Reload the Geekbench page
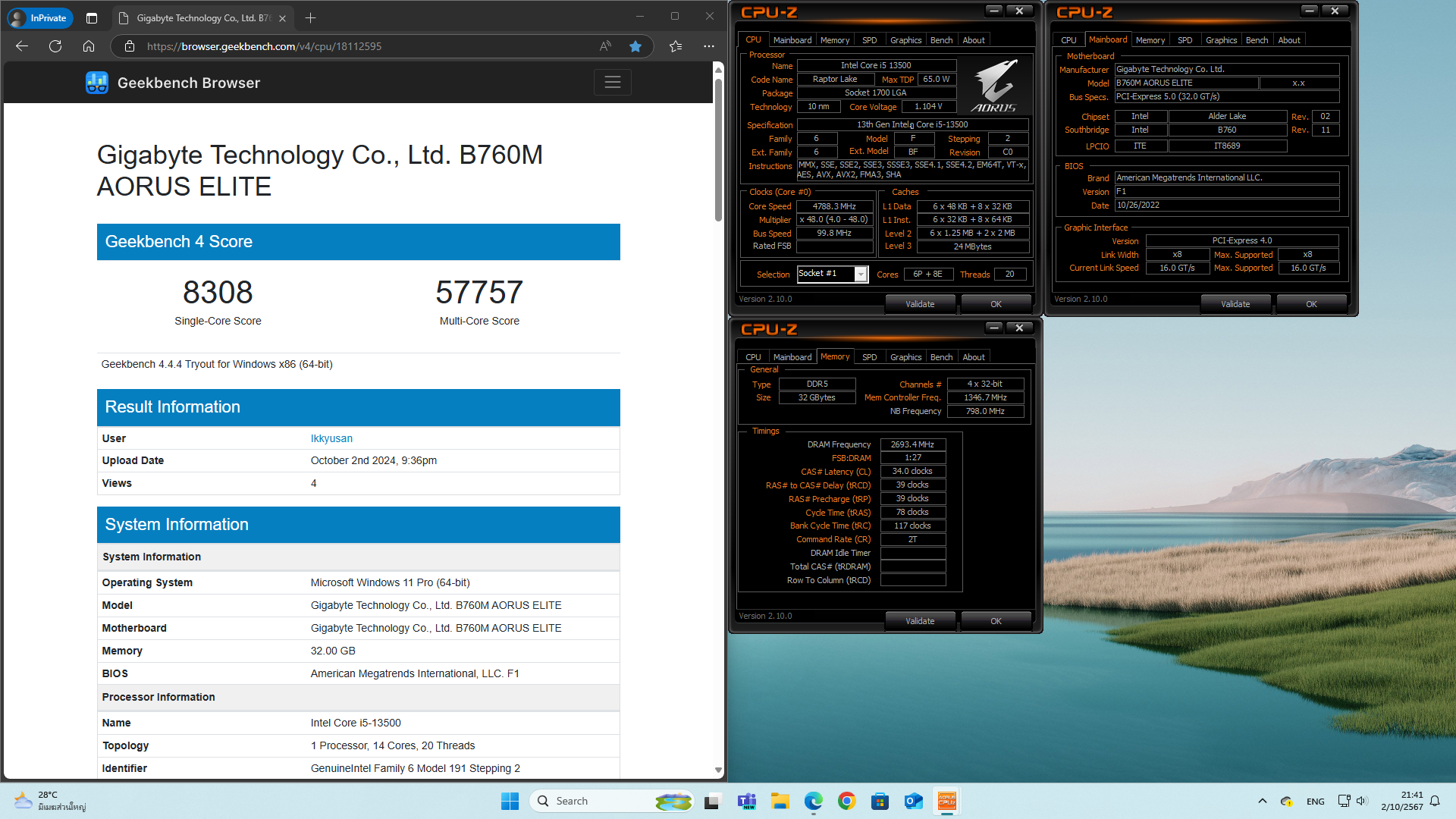 click(x=55, y=46)
